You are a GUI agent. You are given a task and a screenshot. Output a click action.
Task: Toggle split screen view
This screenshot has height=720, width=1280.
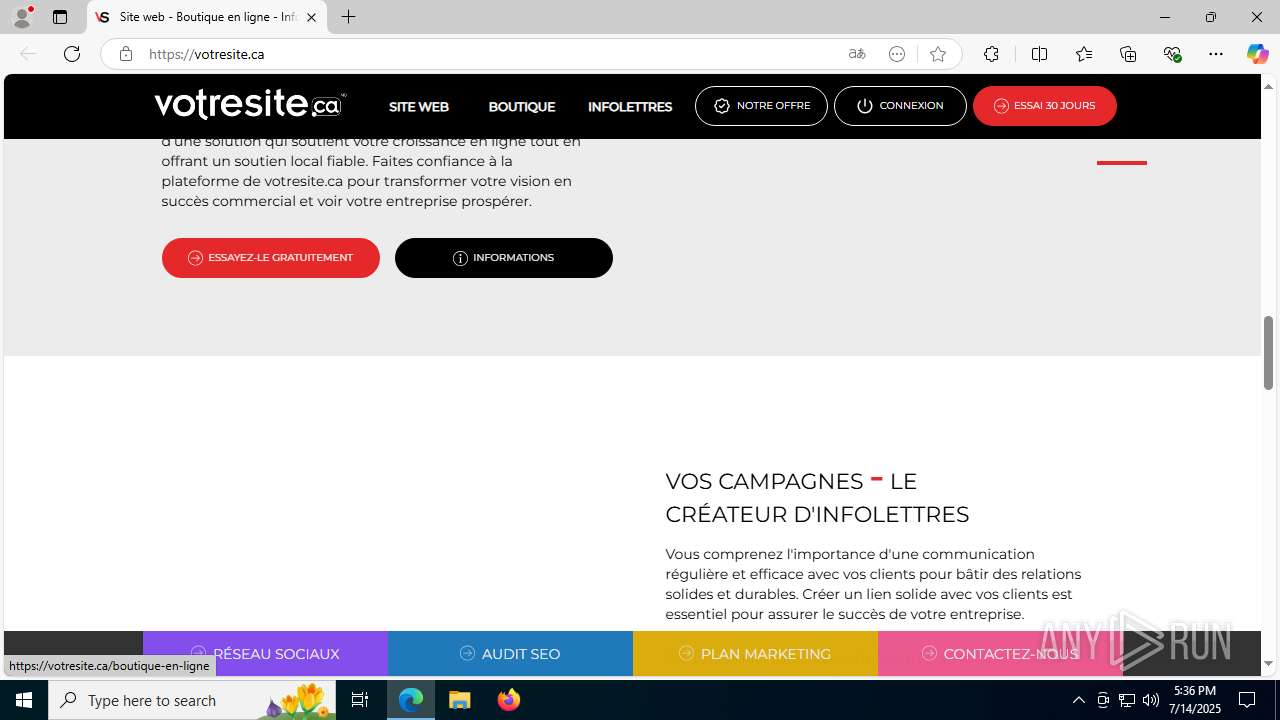(x=1039, y=54)
